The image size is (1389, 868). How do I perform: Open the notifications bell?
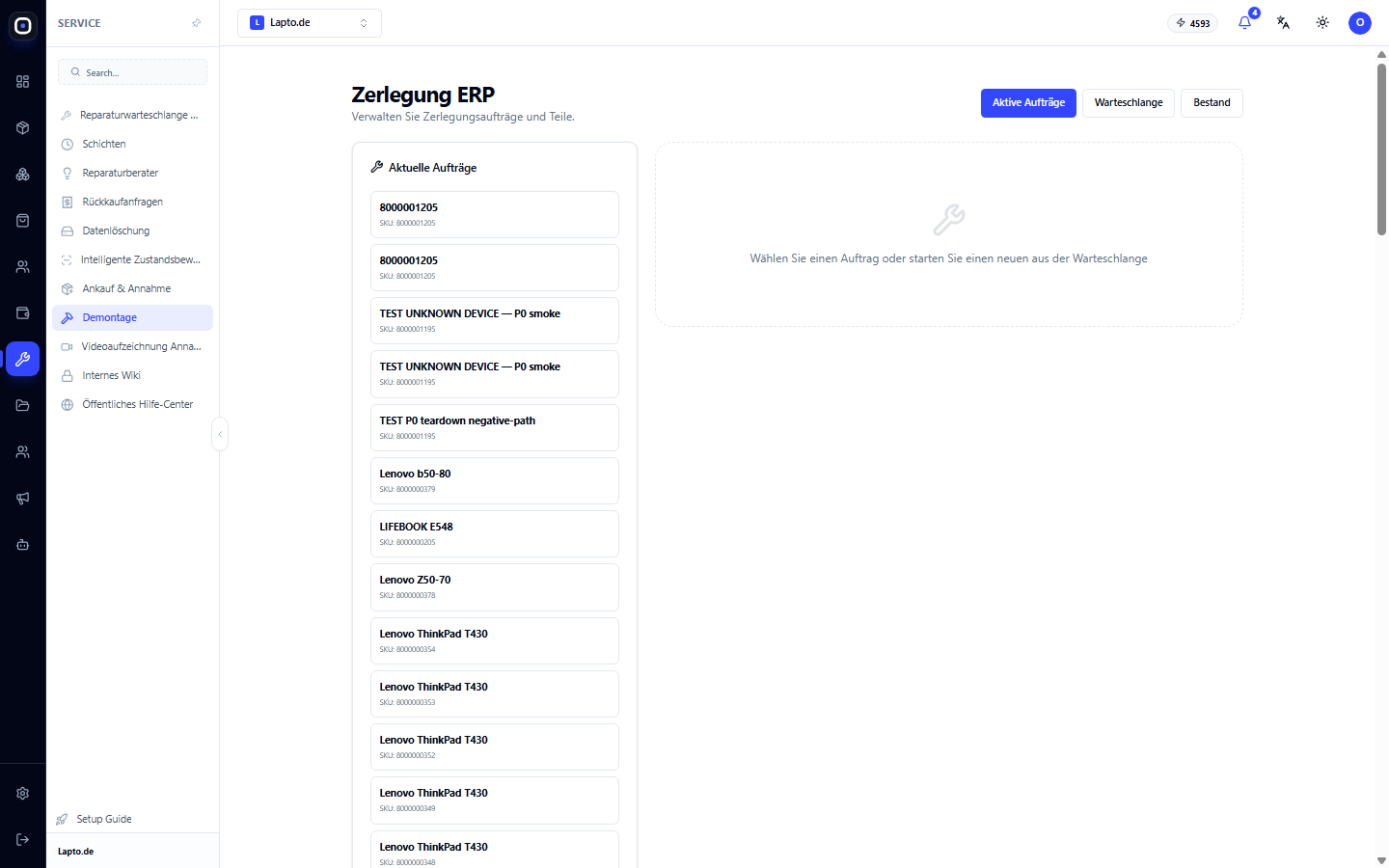tap(1245, 23)
